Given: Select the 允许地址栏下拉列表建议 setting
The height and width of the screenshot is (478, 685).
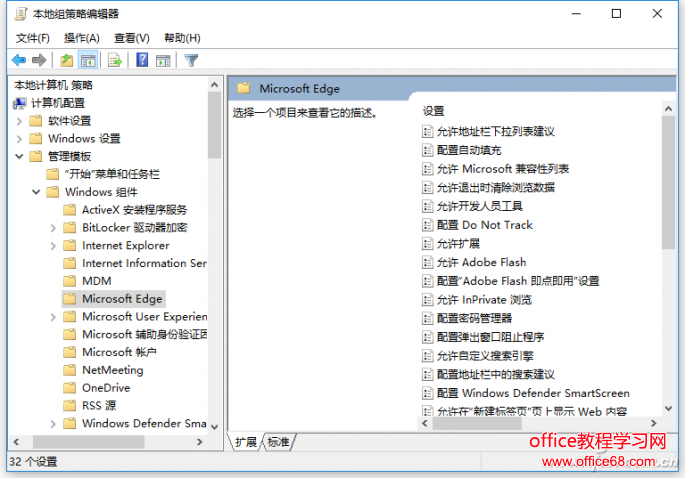Looking at the screenshot, I should pos(488,132).
